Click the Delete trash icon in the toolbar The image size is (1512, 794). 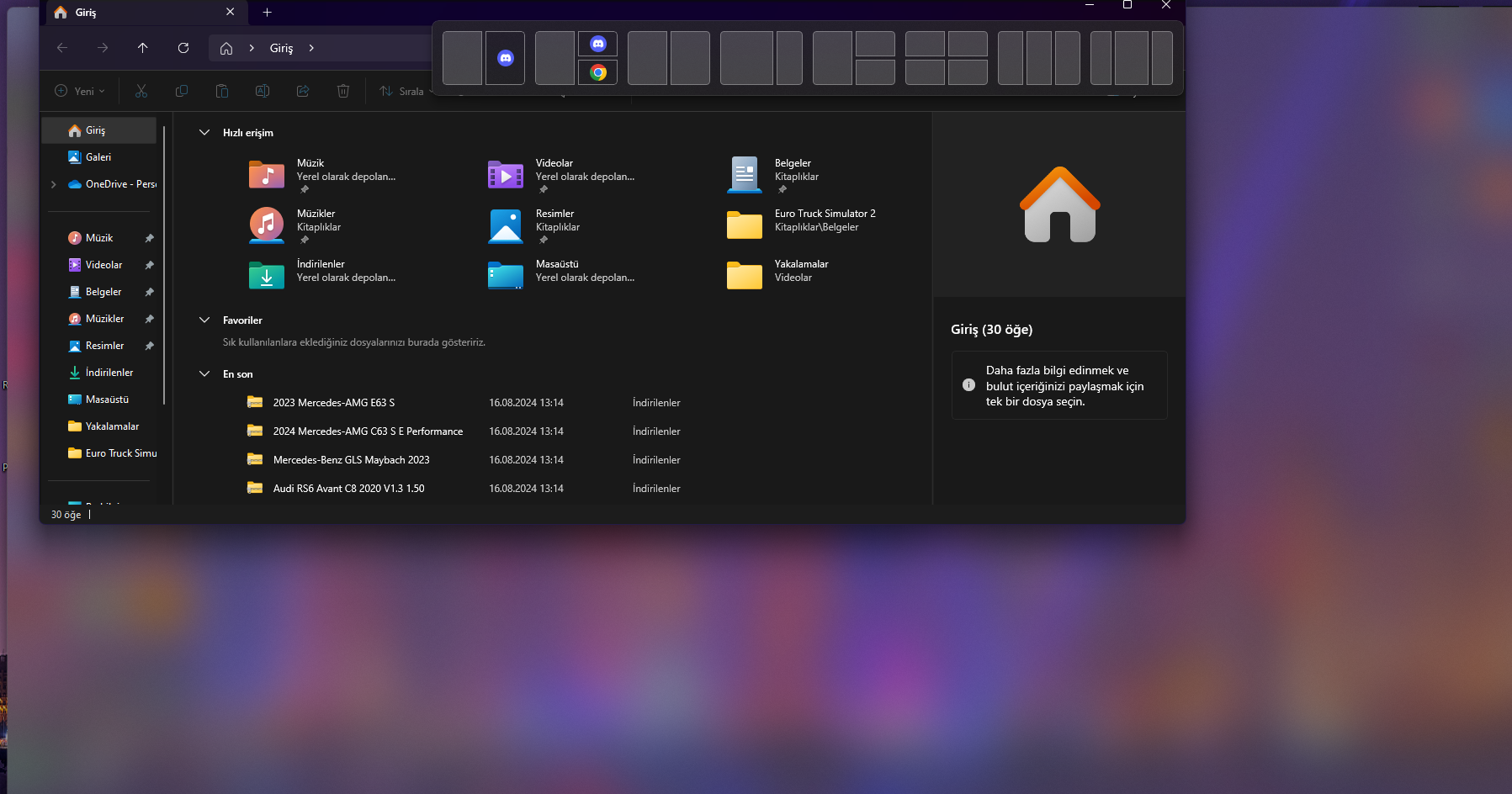click(x=343, y=91)
